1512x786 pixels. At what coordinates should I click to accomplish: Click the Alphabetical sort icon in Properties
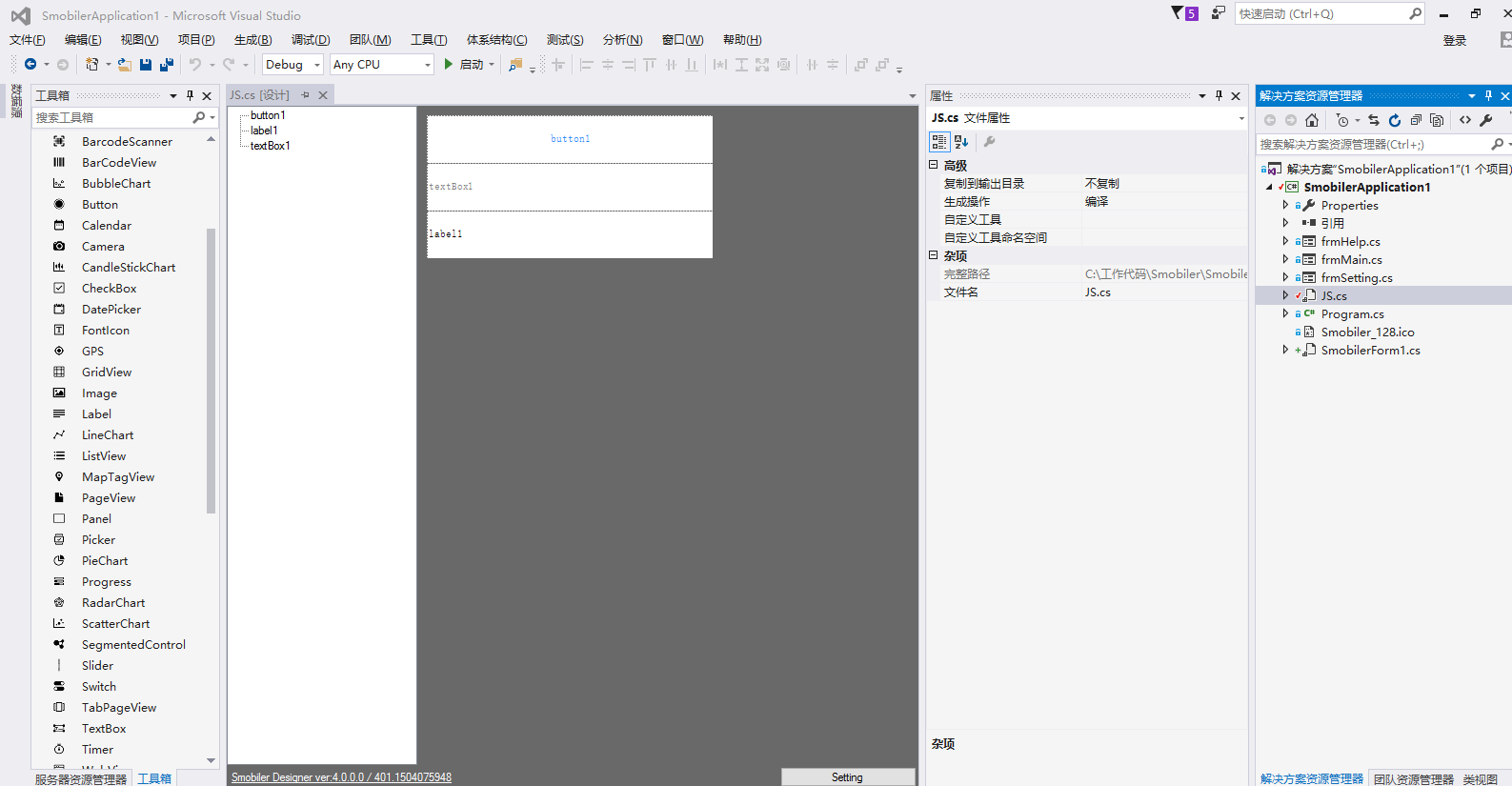[x=961, y=142]
